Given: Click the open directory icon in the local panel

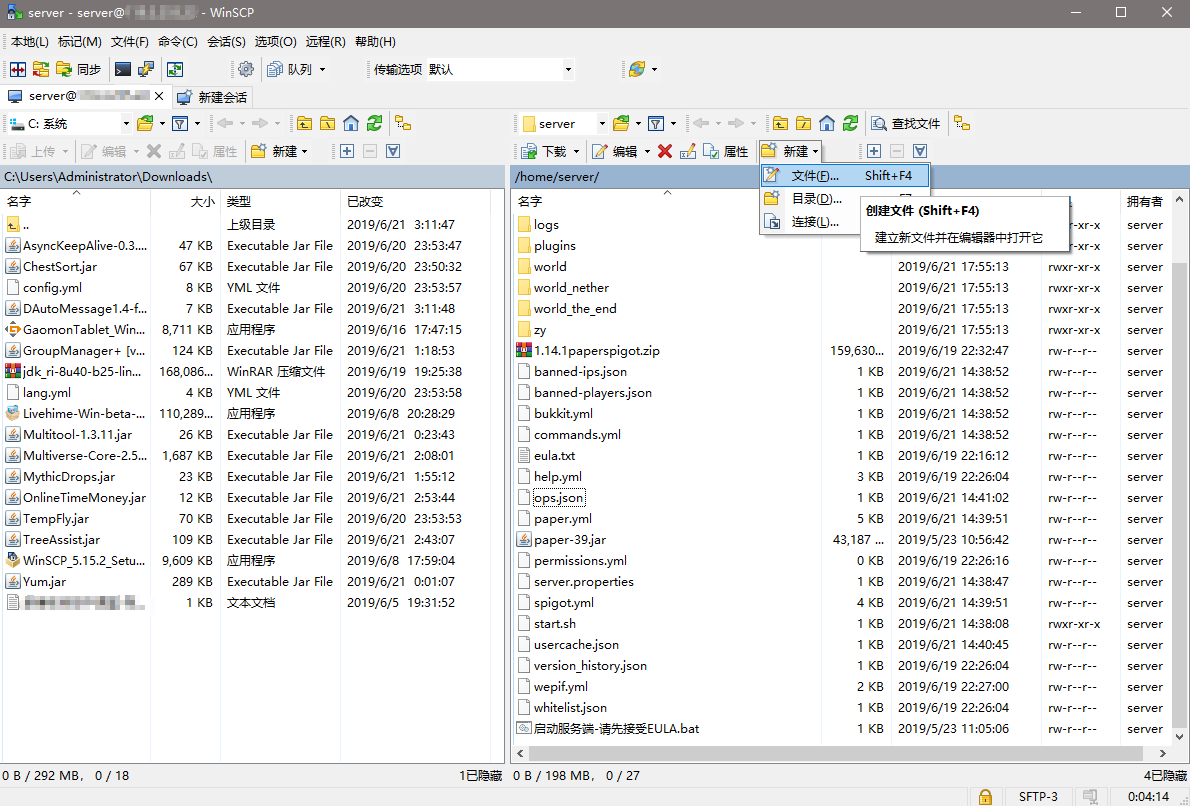Looking at the screenshot, I should coord(146,124).
